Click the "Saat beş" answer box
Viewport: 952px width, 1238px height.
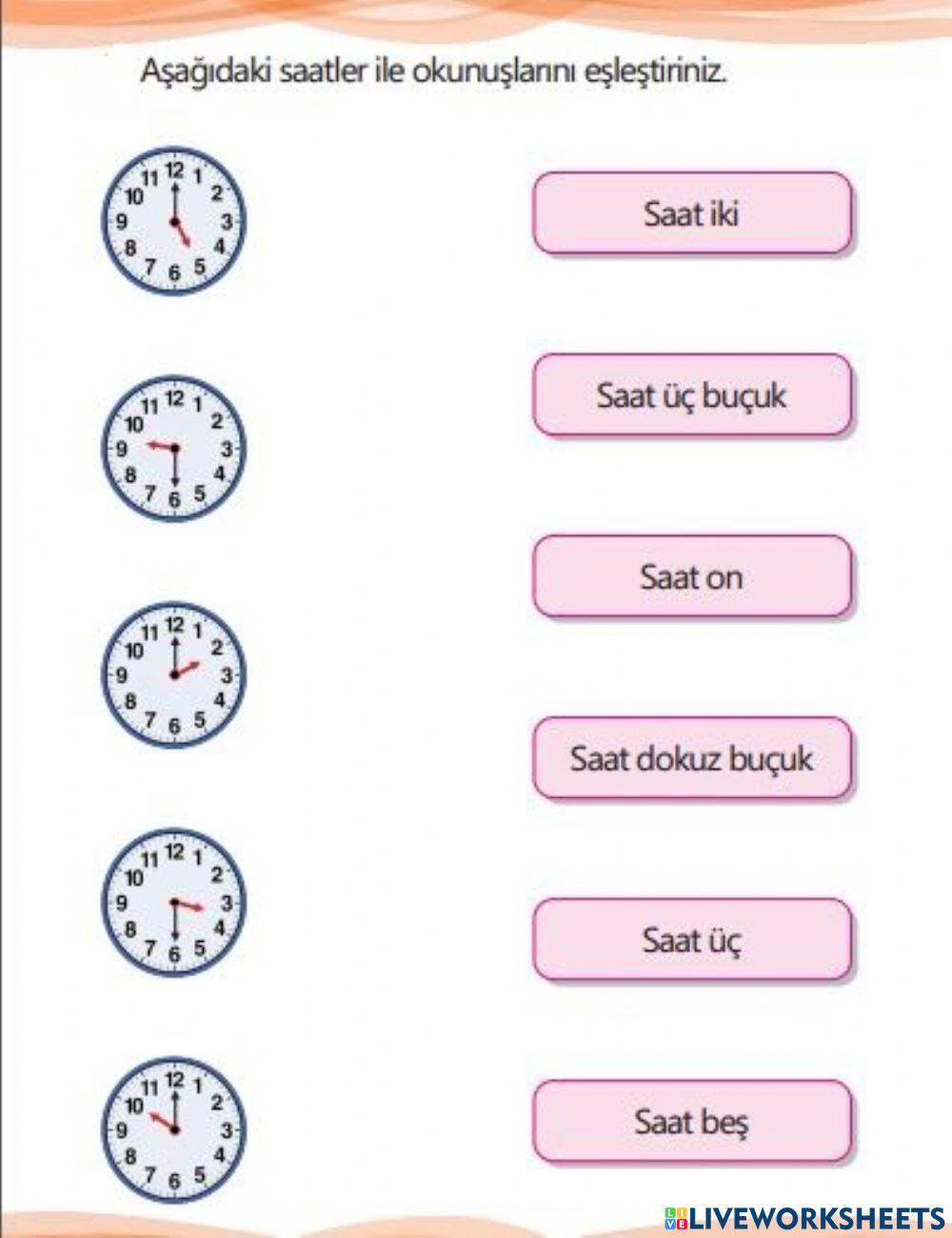pyautogui.click(x=691, y=1122)
